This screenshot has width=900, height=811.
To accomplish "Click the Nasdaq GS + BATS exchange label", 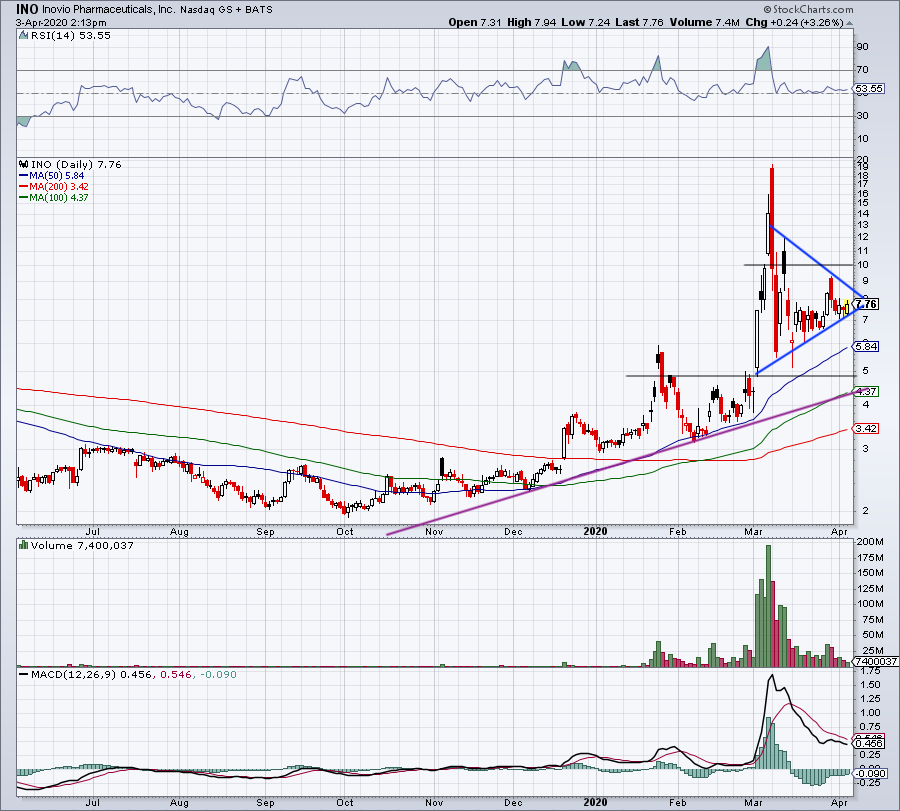I will coord(226,10).
